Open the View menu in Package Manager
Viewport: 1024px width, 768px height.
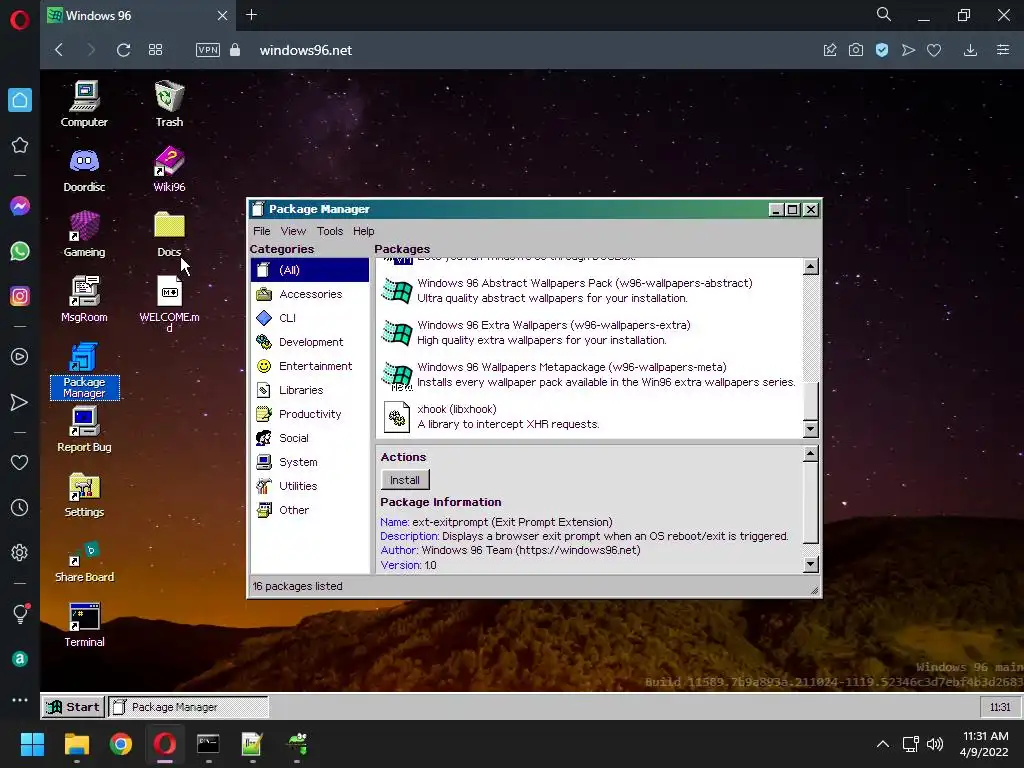[293, 231]
